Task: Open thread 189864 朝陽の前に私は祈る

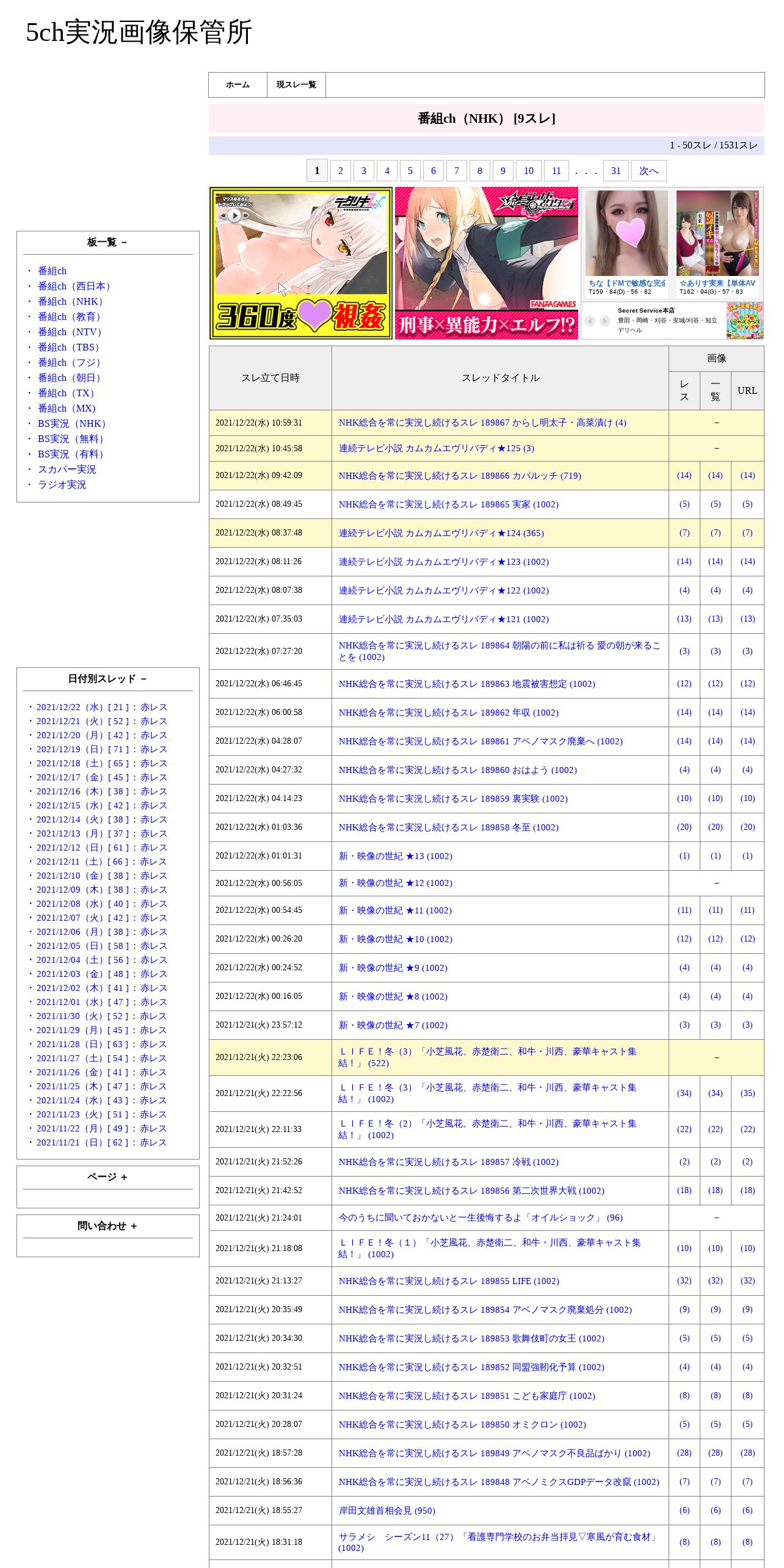Action: tap(499, 651)
